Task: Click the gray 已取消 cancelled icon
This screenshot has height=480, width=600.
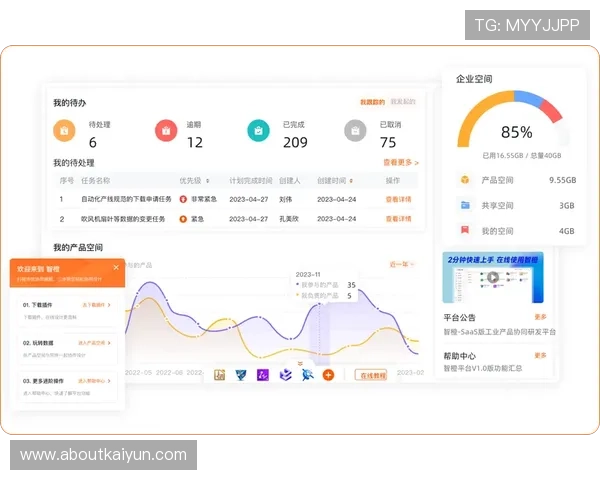Action: (x=355, y=131)
